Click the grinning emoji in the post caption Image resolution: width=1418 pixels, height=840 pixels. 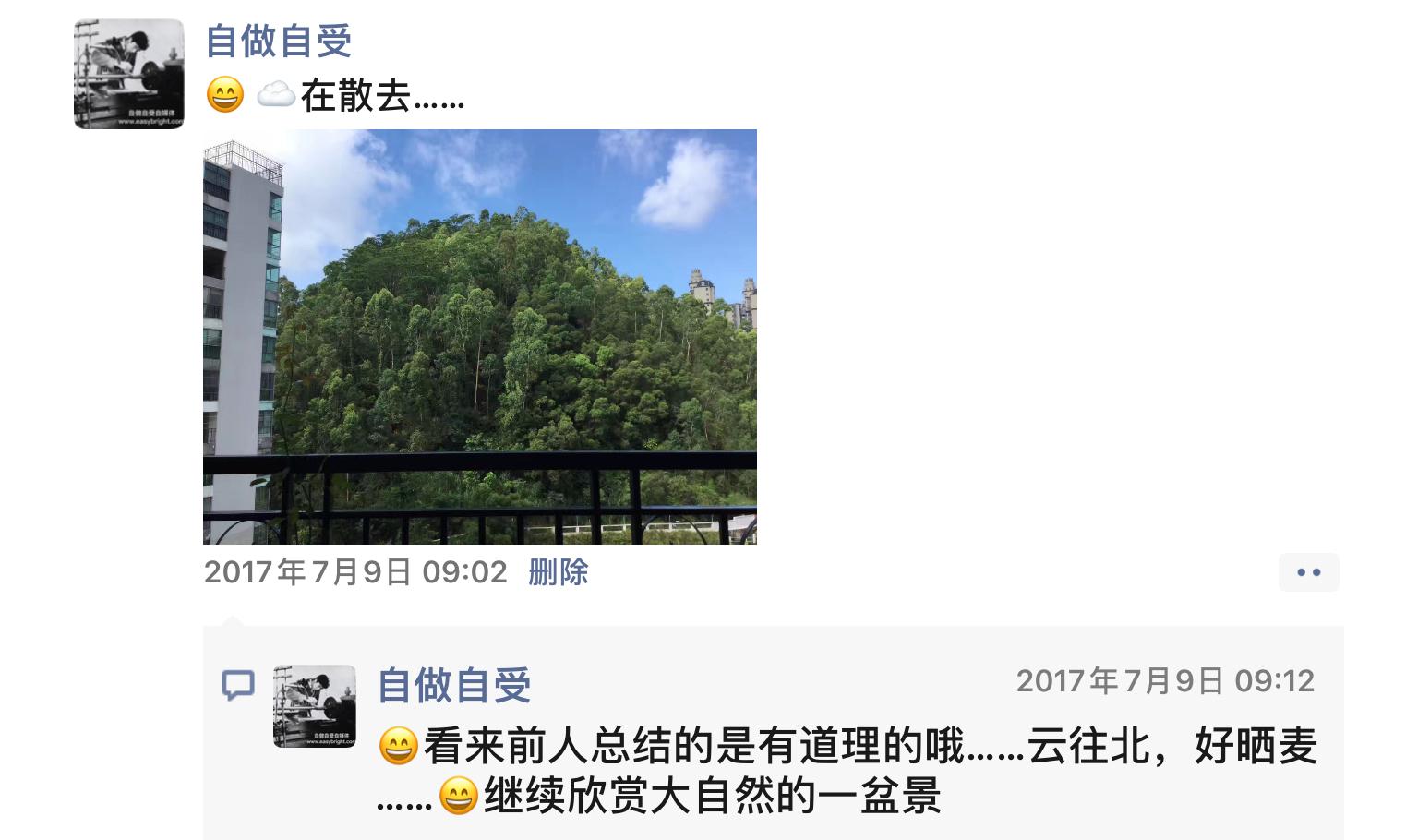(225, 94)
